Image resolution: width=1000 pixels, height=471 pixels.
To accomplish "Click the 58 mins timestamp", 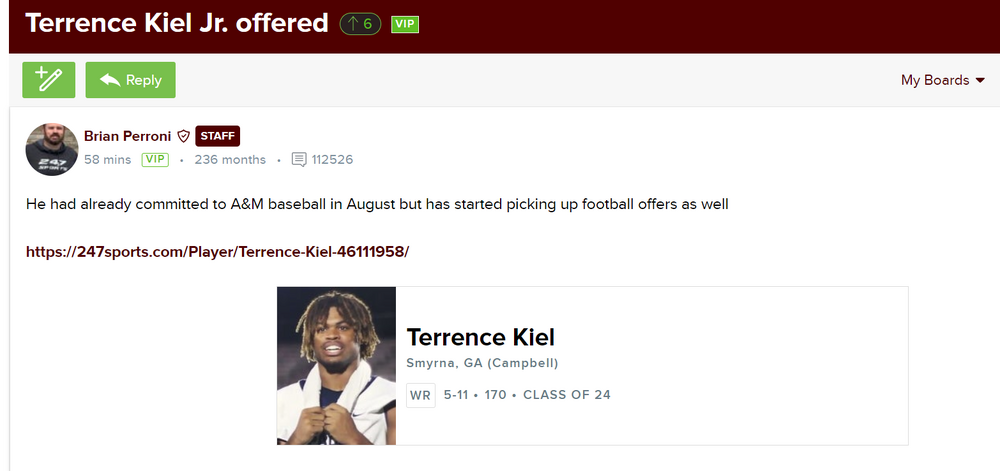I will [107, 159].
